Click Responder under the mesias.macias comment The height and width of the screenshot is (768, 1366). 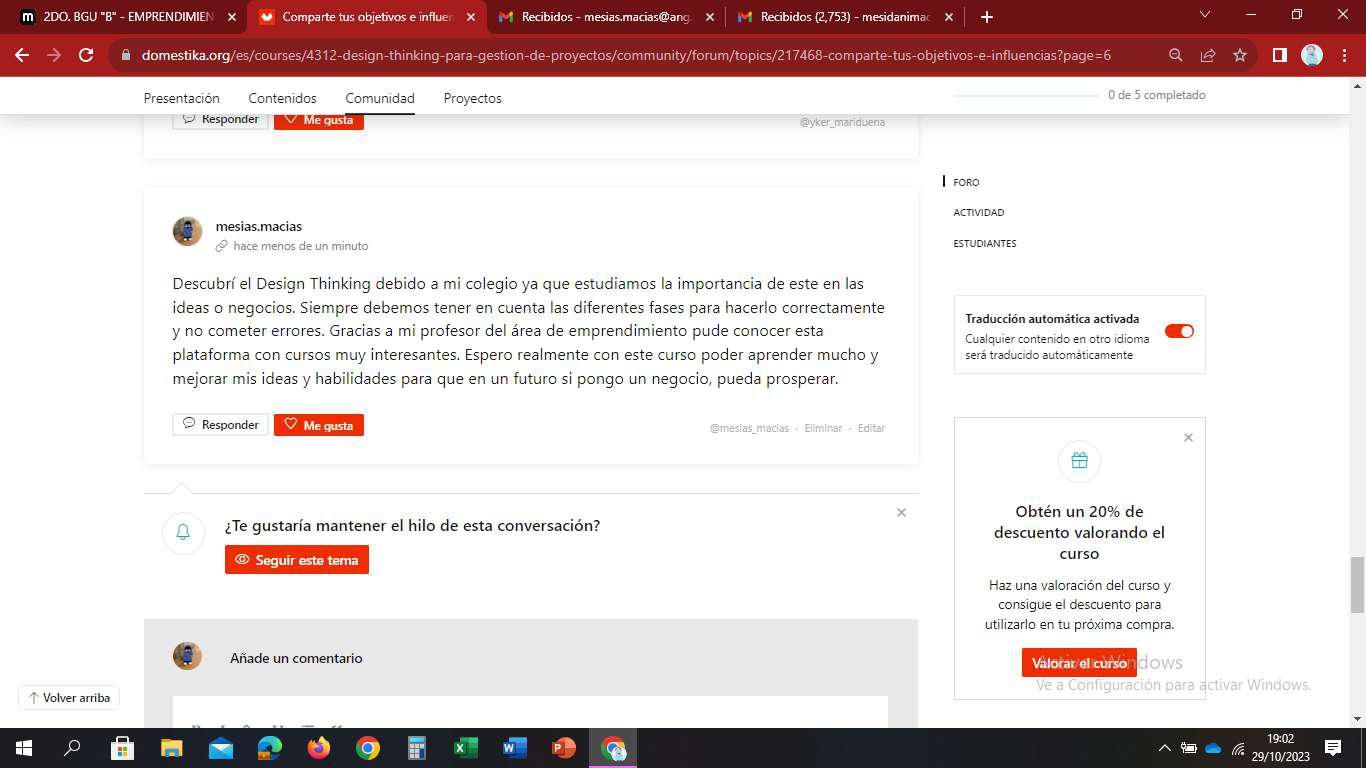click(x=220, y=425)
